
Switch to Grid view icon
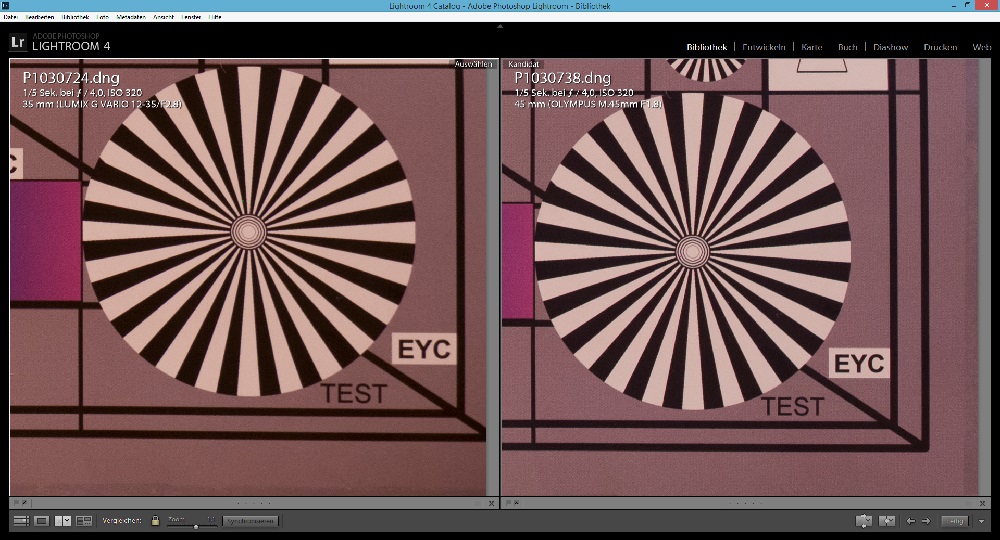[21, 521]
